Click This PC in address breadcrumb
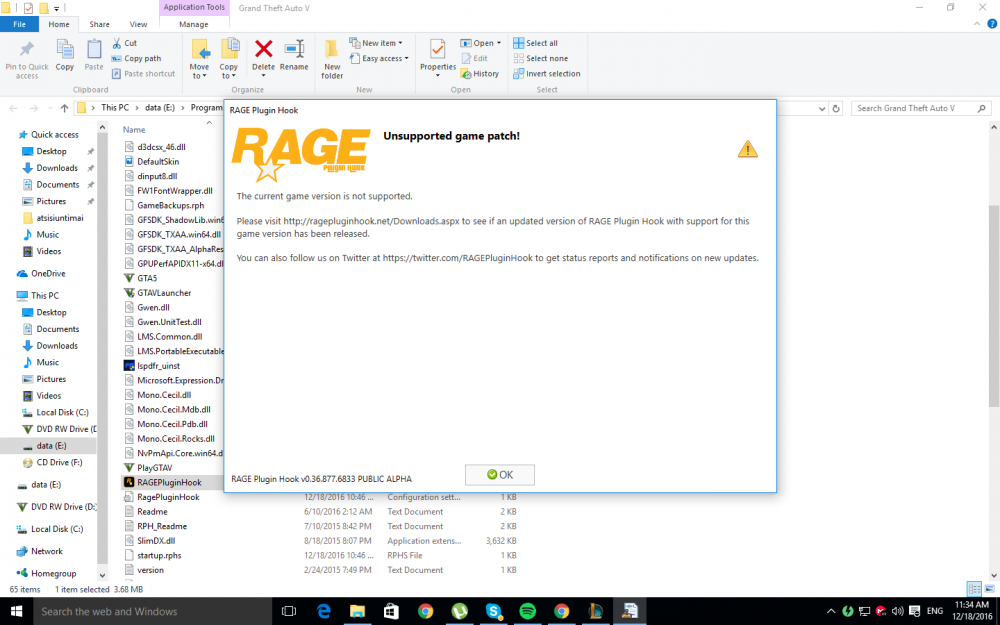1000x625 pixels. (115, 108)
